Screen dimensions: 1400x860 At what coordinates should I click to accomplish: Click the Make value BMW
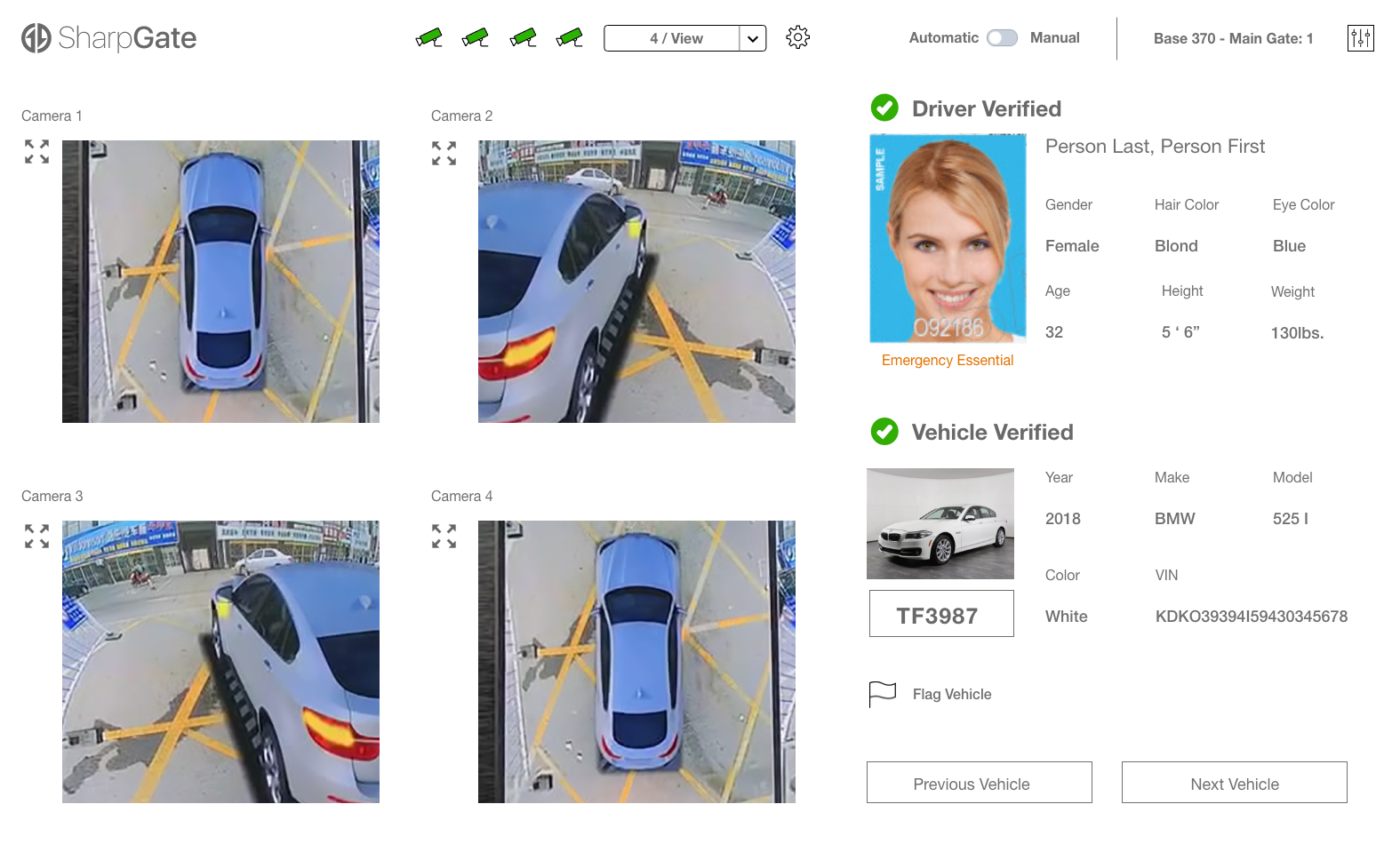[x=1174, y=519]
